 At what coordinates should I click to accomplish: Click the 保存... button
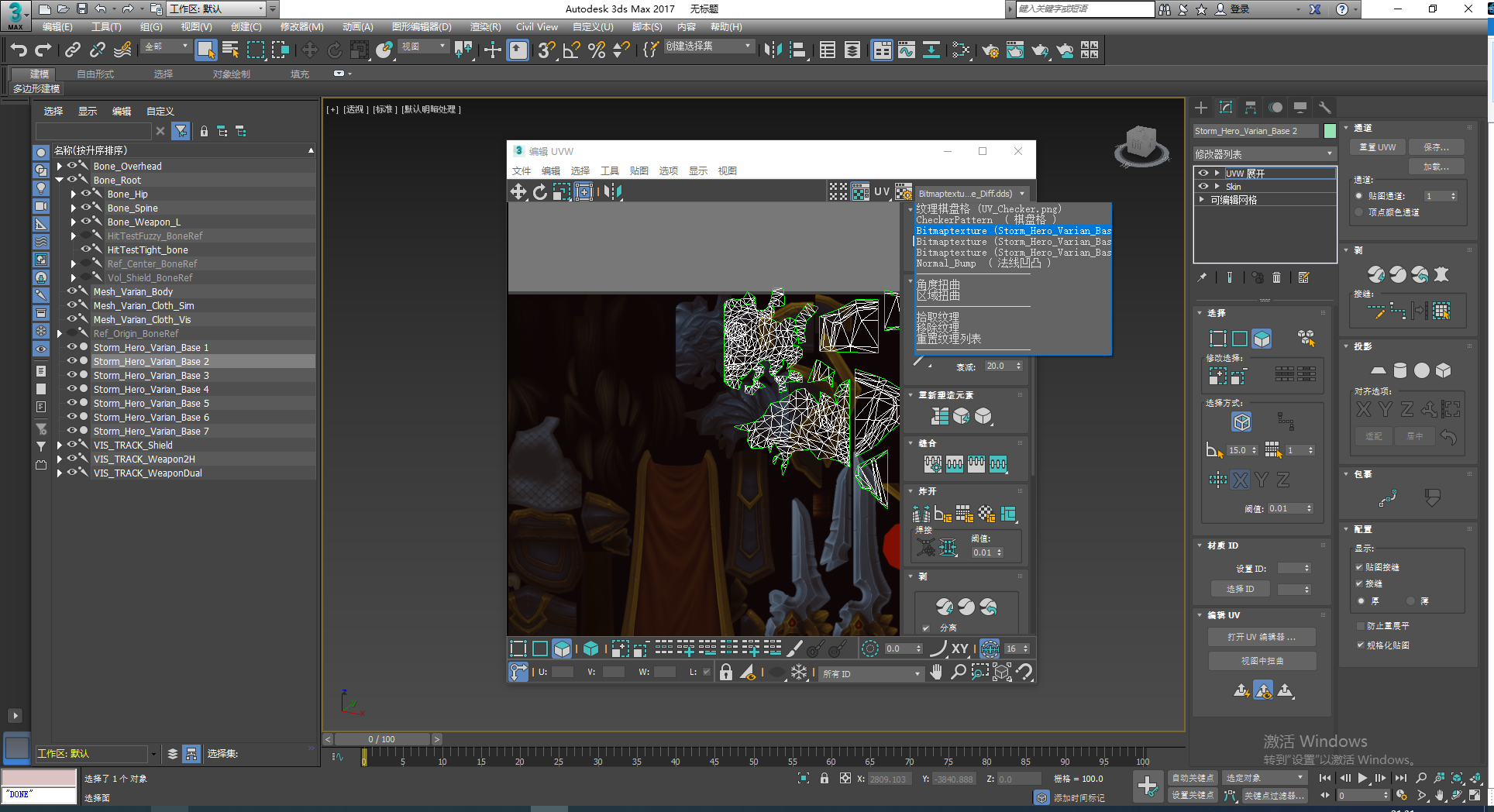tap(1436, 146)
